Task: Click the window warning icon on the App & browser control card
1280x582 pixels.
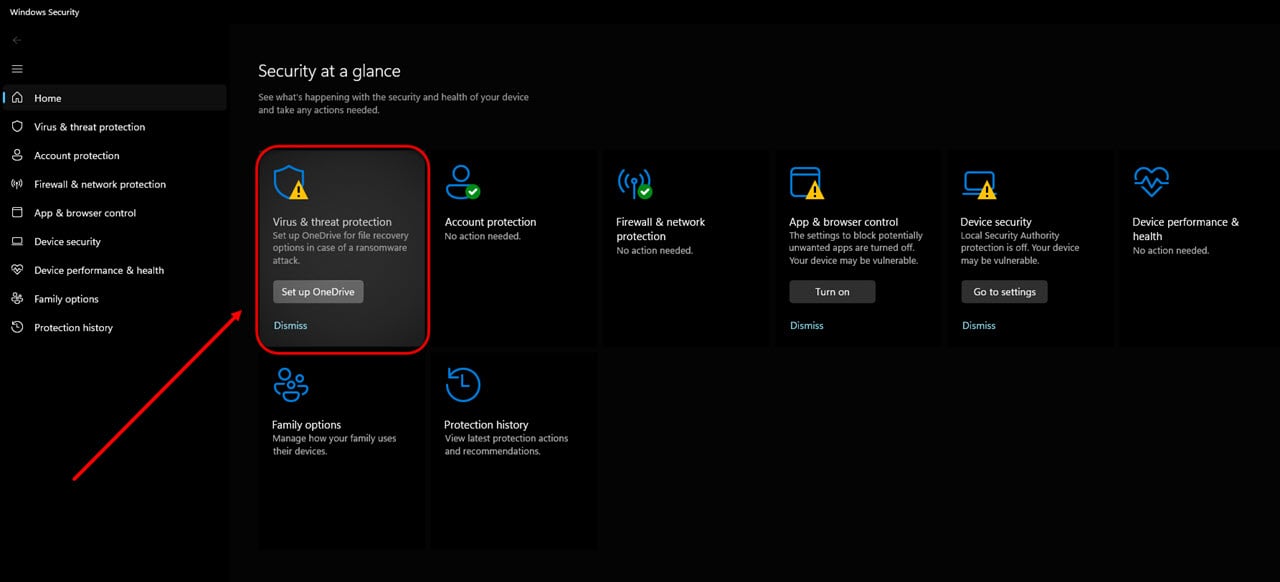Action: click(806, 183)
